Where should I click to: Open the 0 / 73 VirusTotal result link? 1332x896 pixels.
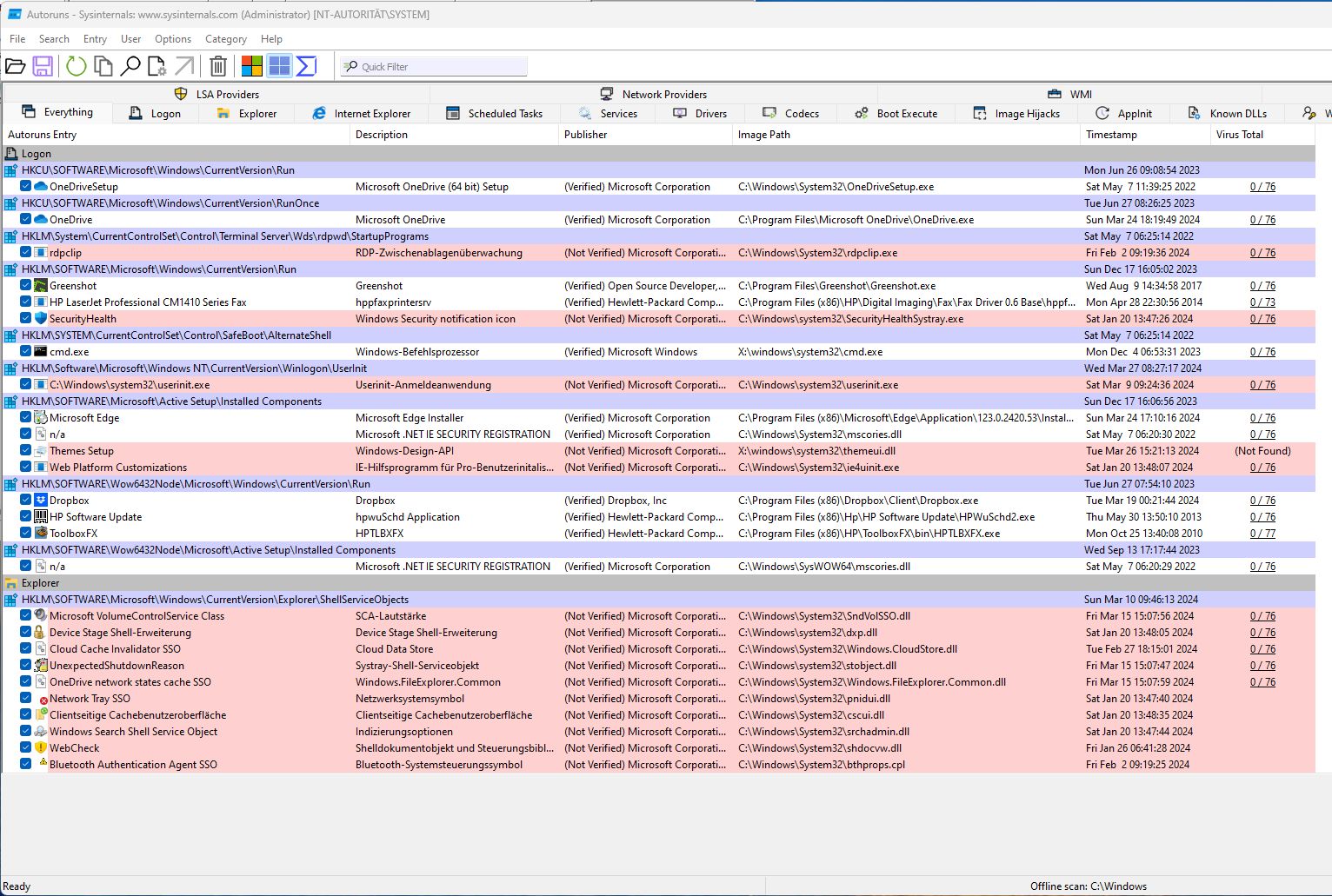pos(1262,302)
